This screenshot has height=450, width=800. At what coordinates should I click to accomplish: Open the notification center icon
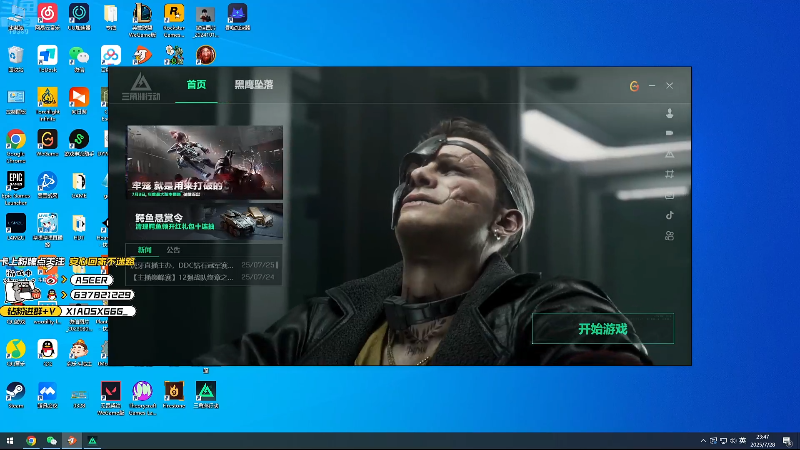(x=788, y=441)
